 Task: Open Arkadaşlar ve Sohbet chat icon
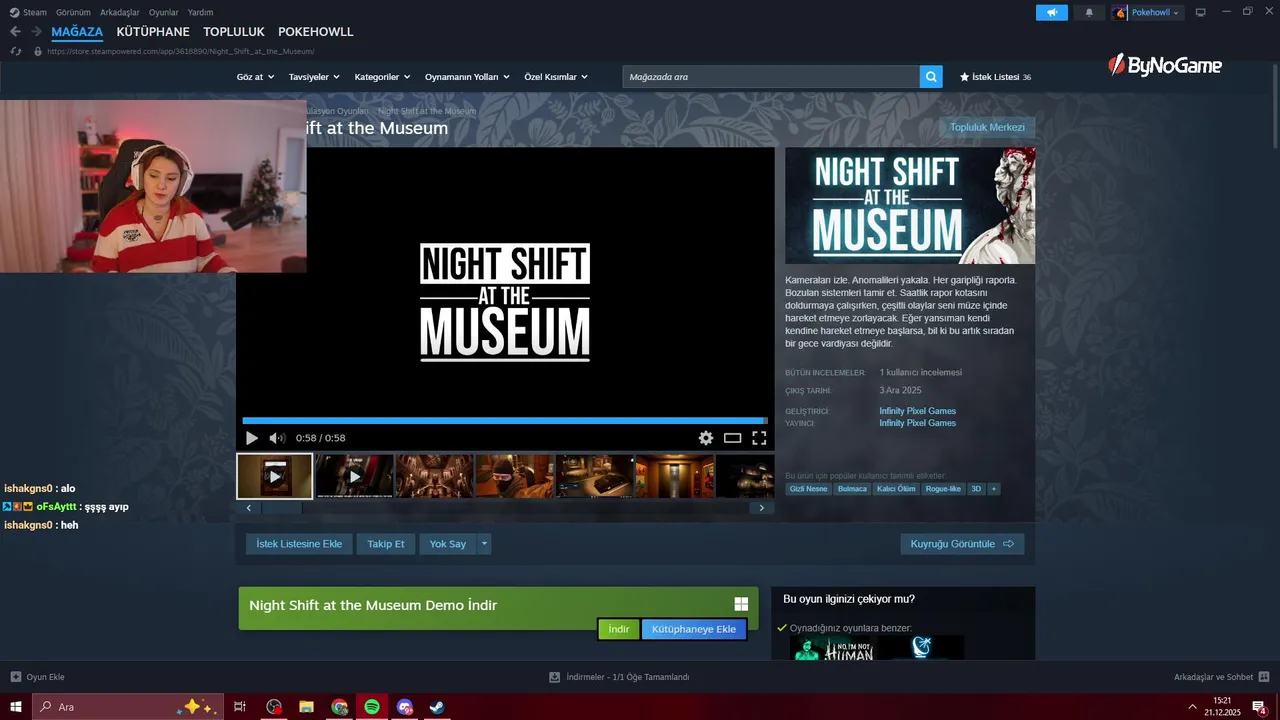(1264, 677)
